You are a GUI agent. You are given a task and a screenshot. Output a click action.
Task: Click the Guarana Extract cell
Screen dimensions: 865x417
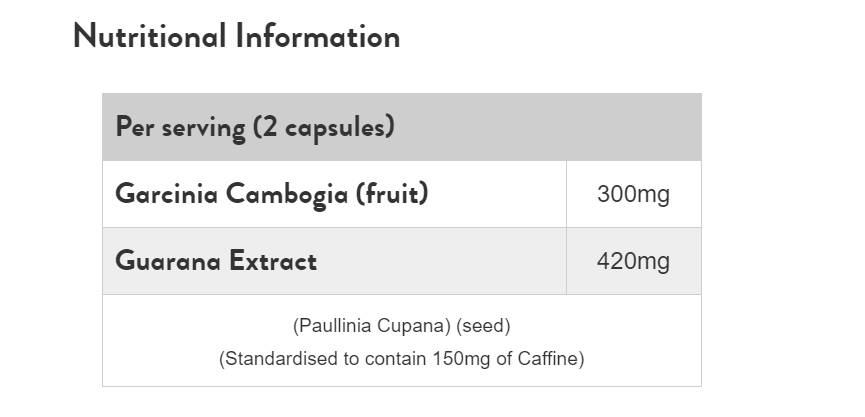pos(334,261)
